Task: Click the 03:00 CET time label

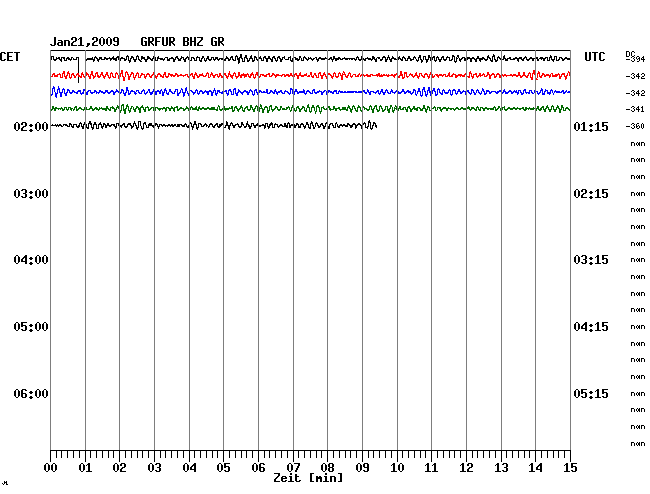Action: click(x=31, y=194)
